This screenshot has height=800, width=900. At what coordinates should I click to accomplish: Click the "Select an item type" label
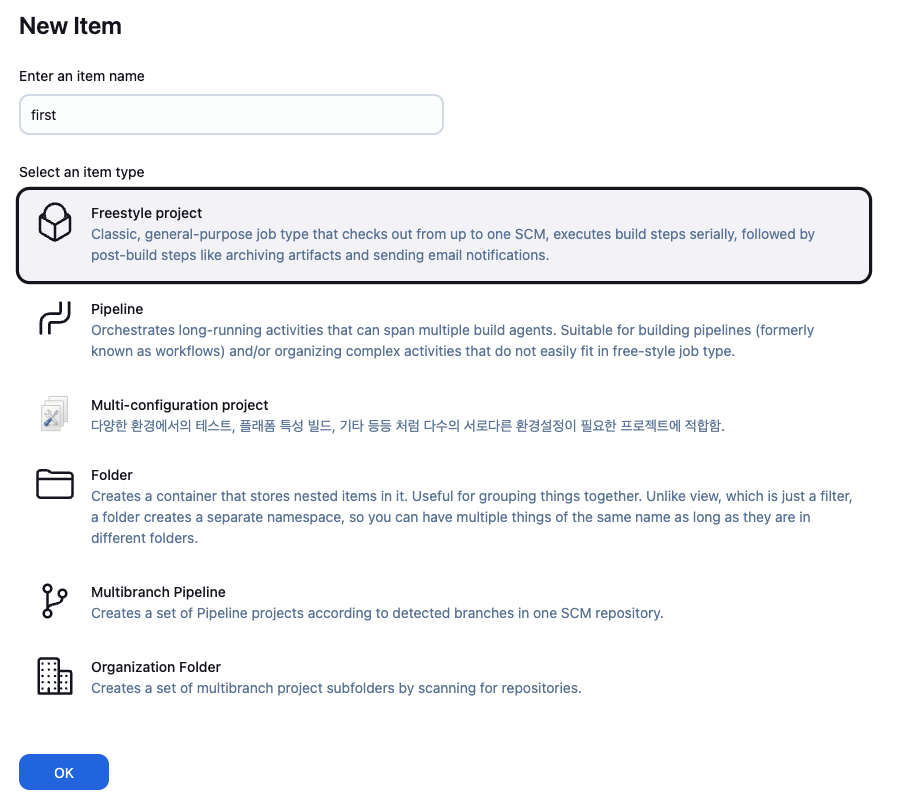(82, 172)
